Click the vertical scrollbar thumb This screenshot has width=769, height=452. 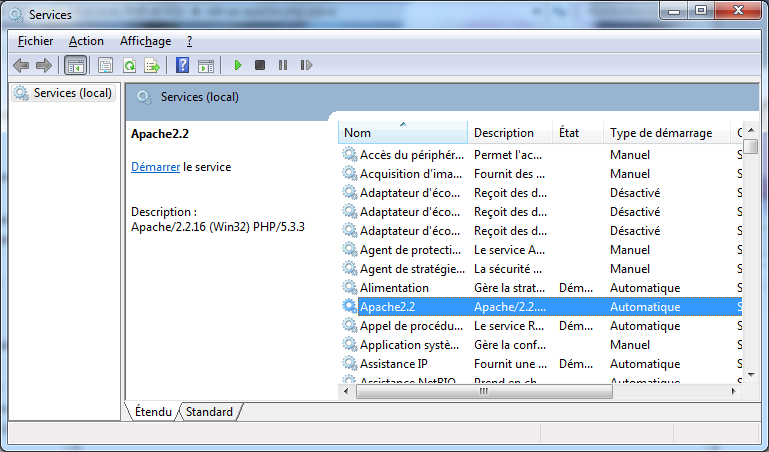coord(751,147)
